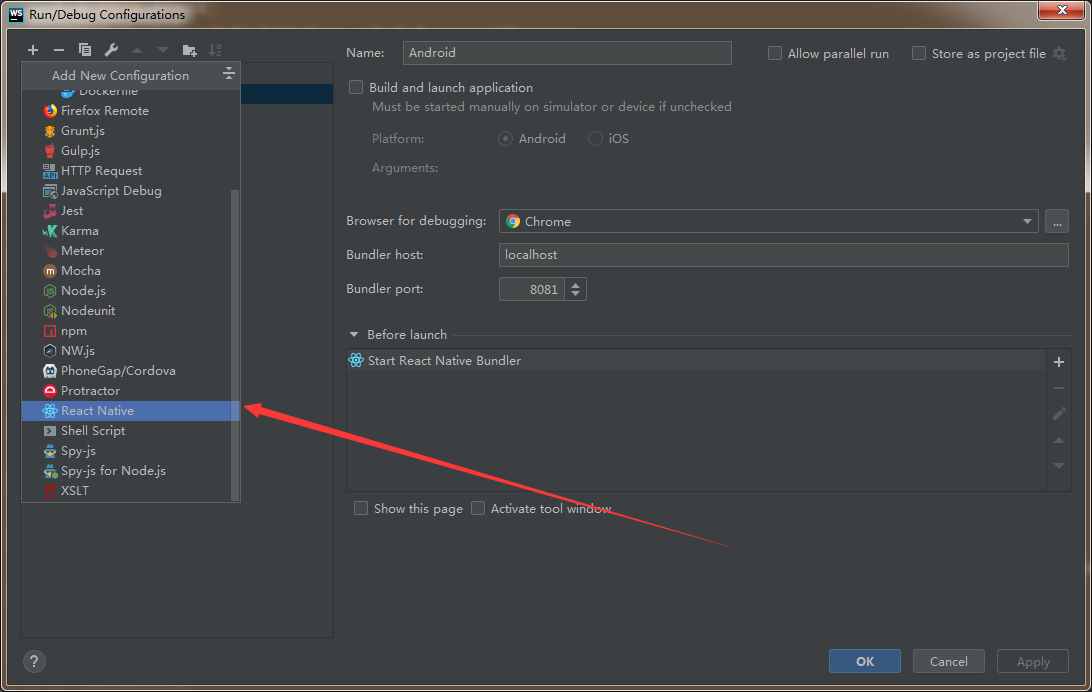Decrease bundler port with down arrow
The height and width of the screenshot is (692, 1092).
tap(575, 294)
